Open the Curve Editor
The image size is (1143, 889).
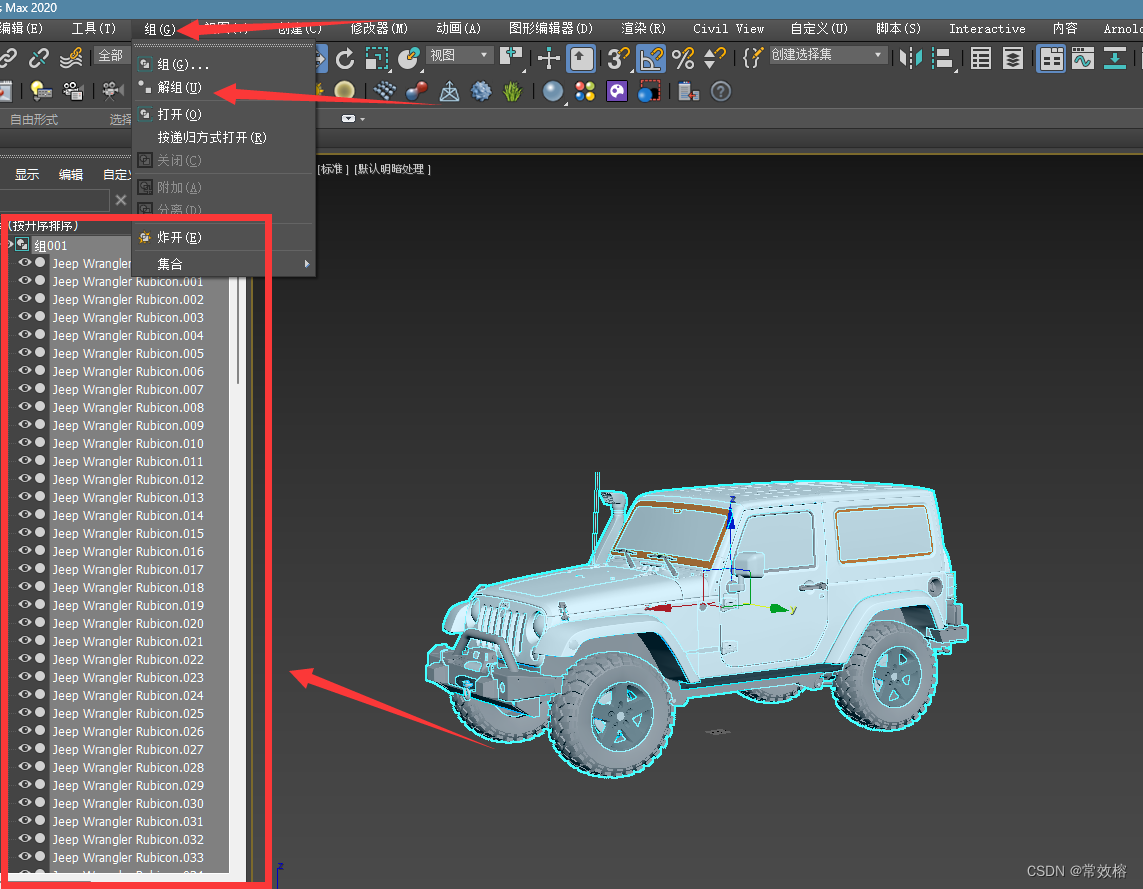[1082, 58]
